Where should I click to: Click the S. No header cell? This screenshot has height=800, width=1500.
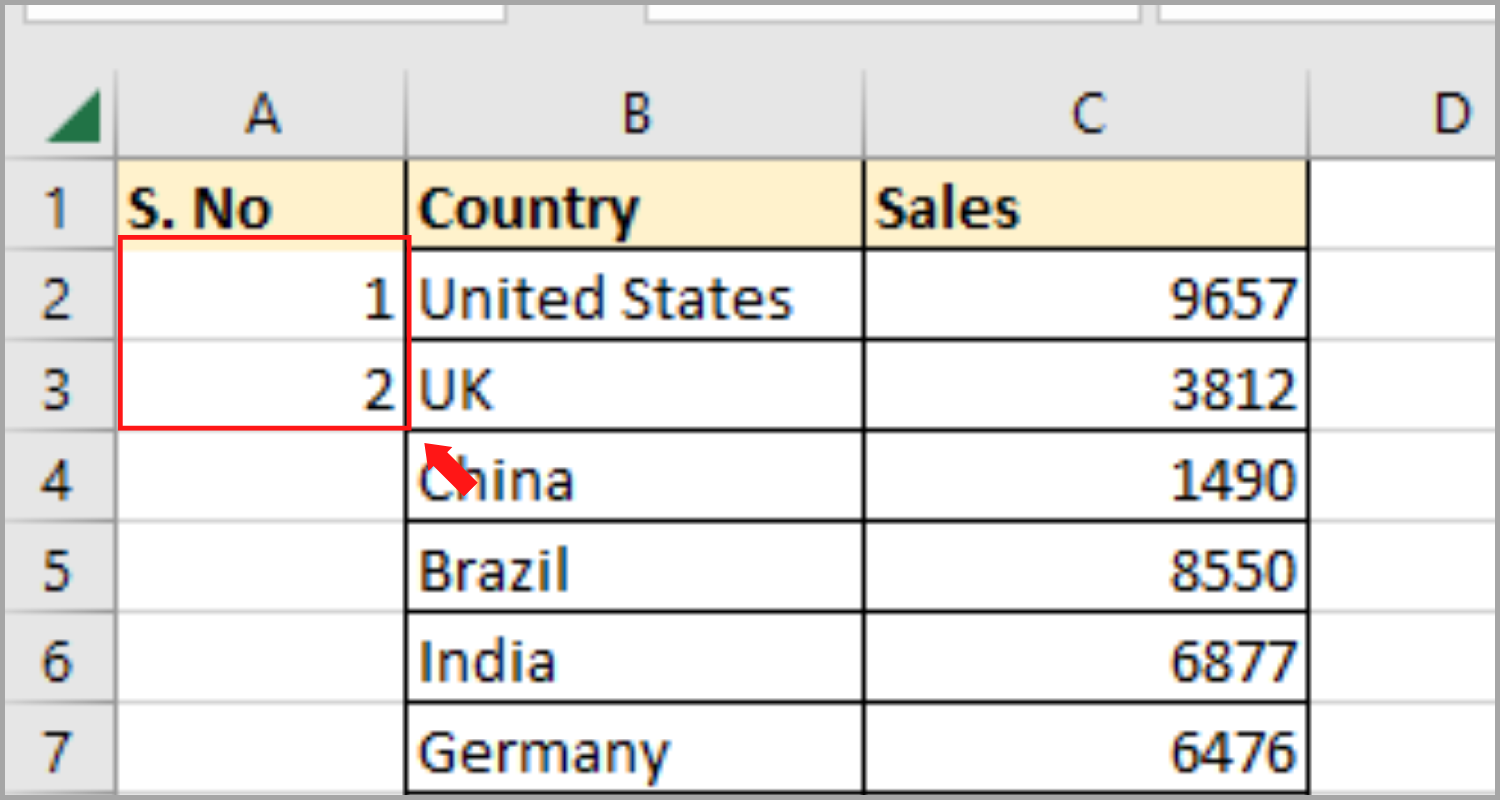click(262, 207)
